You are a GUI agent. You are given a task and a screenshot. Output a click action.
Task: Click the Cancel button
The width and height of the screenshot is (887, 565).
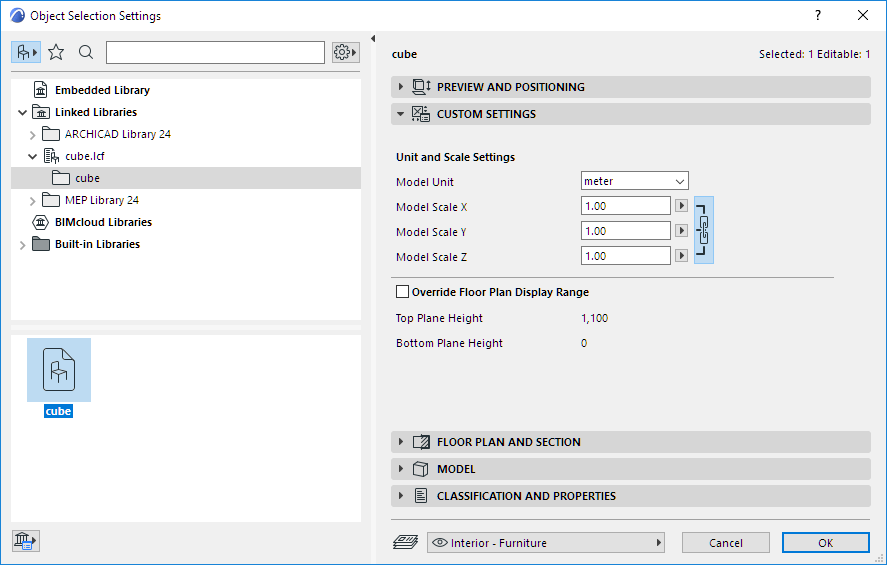725,543
